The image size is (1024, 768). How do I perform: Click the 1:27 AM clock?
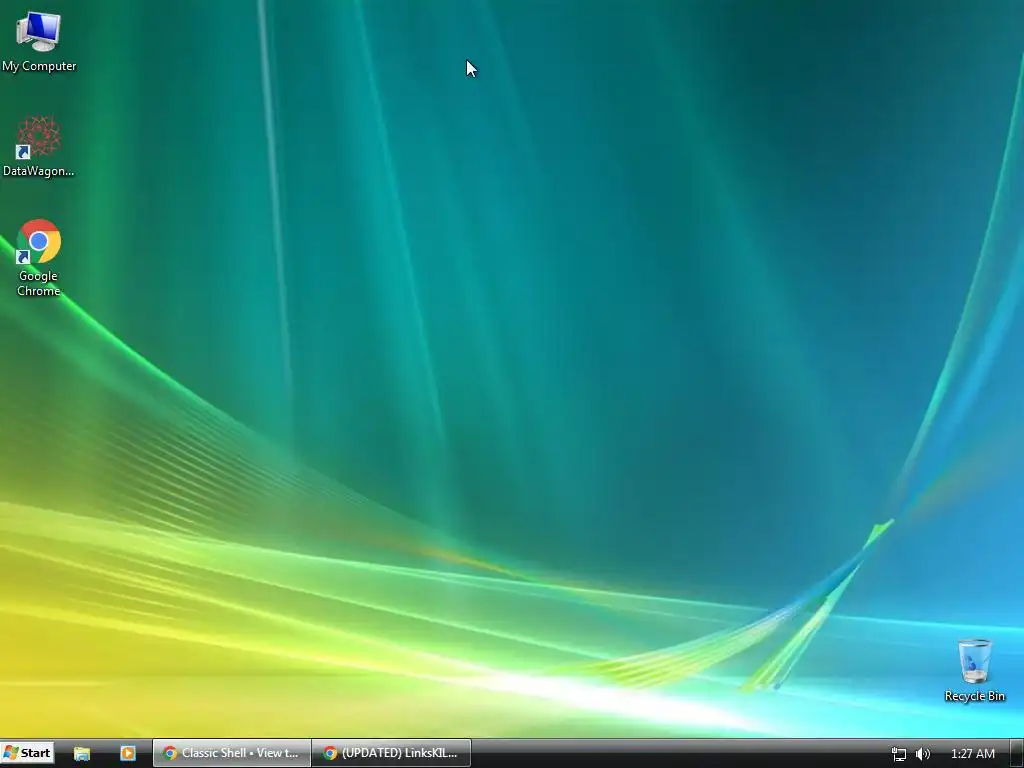pos(972,754)
